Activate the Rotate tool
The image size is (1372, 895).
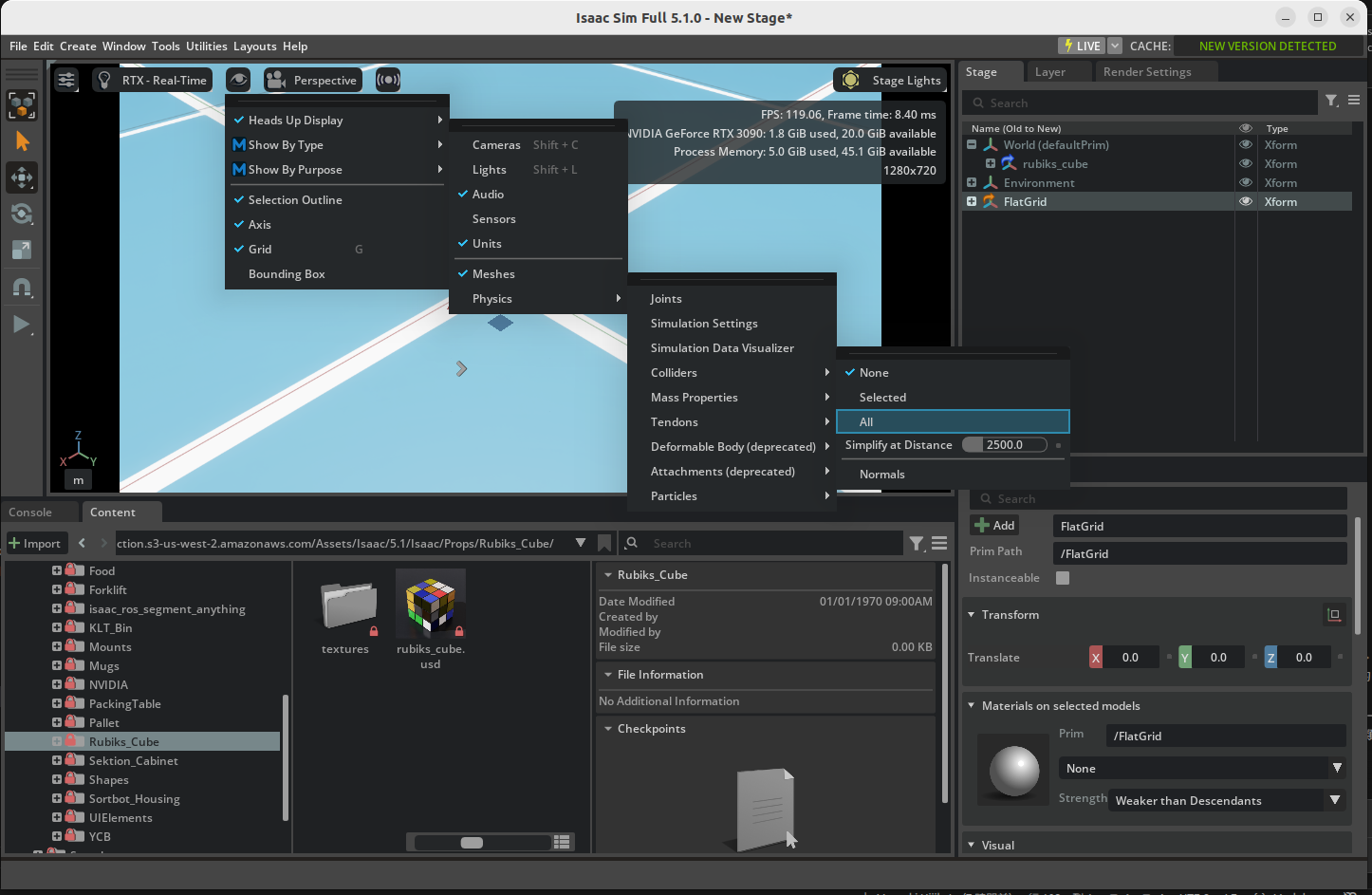click(22, 214)
